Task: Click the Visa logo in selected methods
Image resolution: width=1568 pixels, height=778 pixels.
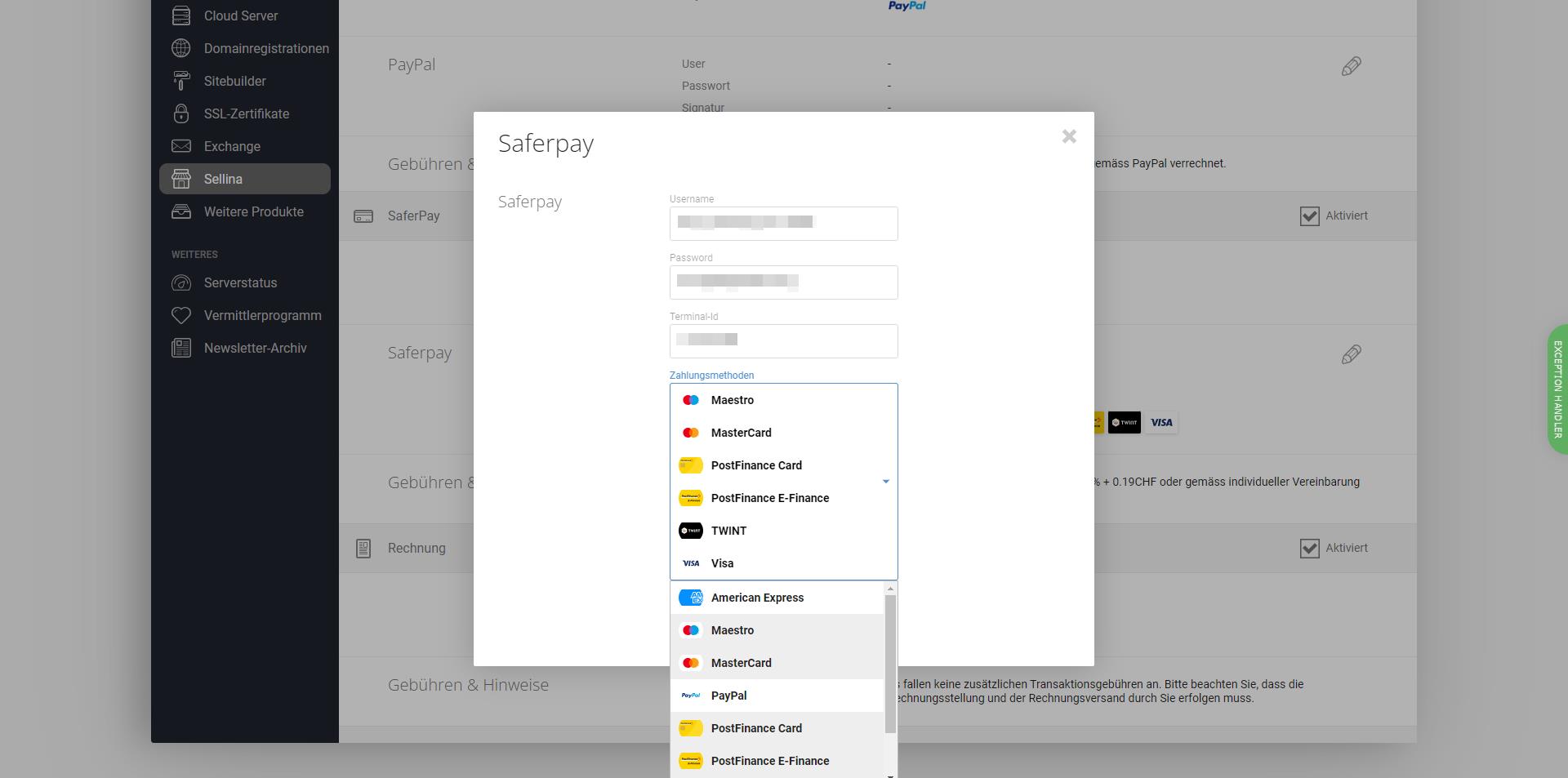Action: coord(691,563)
